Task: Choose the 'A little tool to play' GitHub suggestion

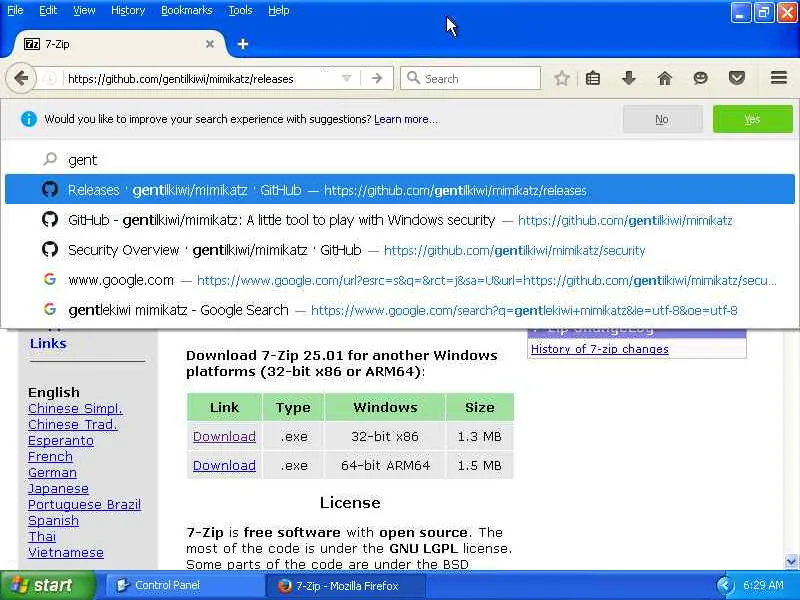Action: tap(400, 220)
